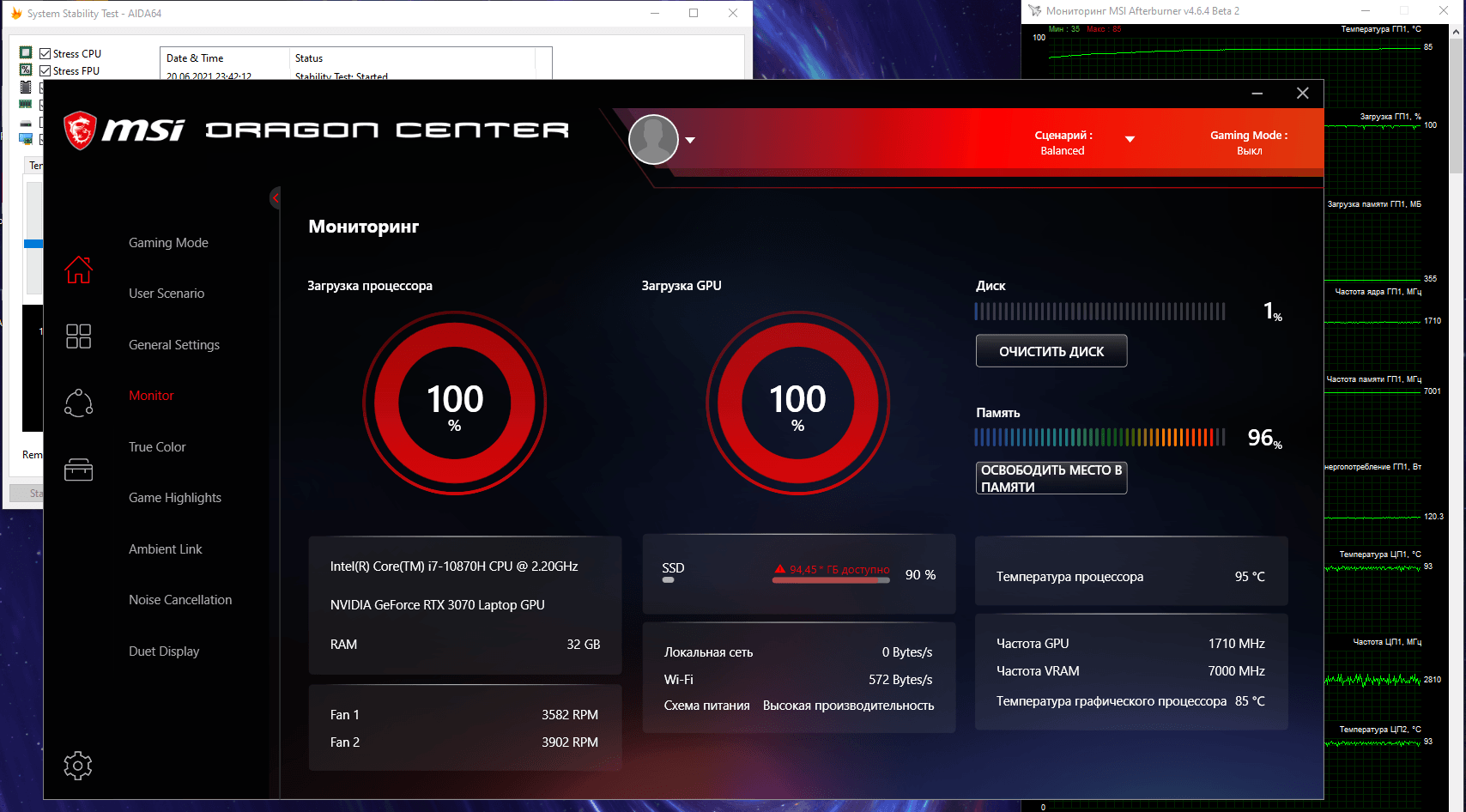Click the Диск usage bar
Viewport: 1466px width, 812px height.
tap(1100, 312)
